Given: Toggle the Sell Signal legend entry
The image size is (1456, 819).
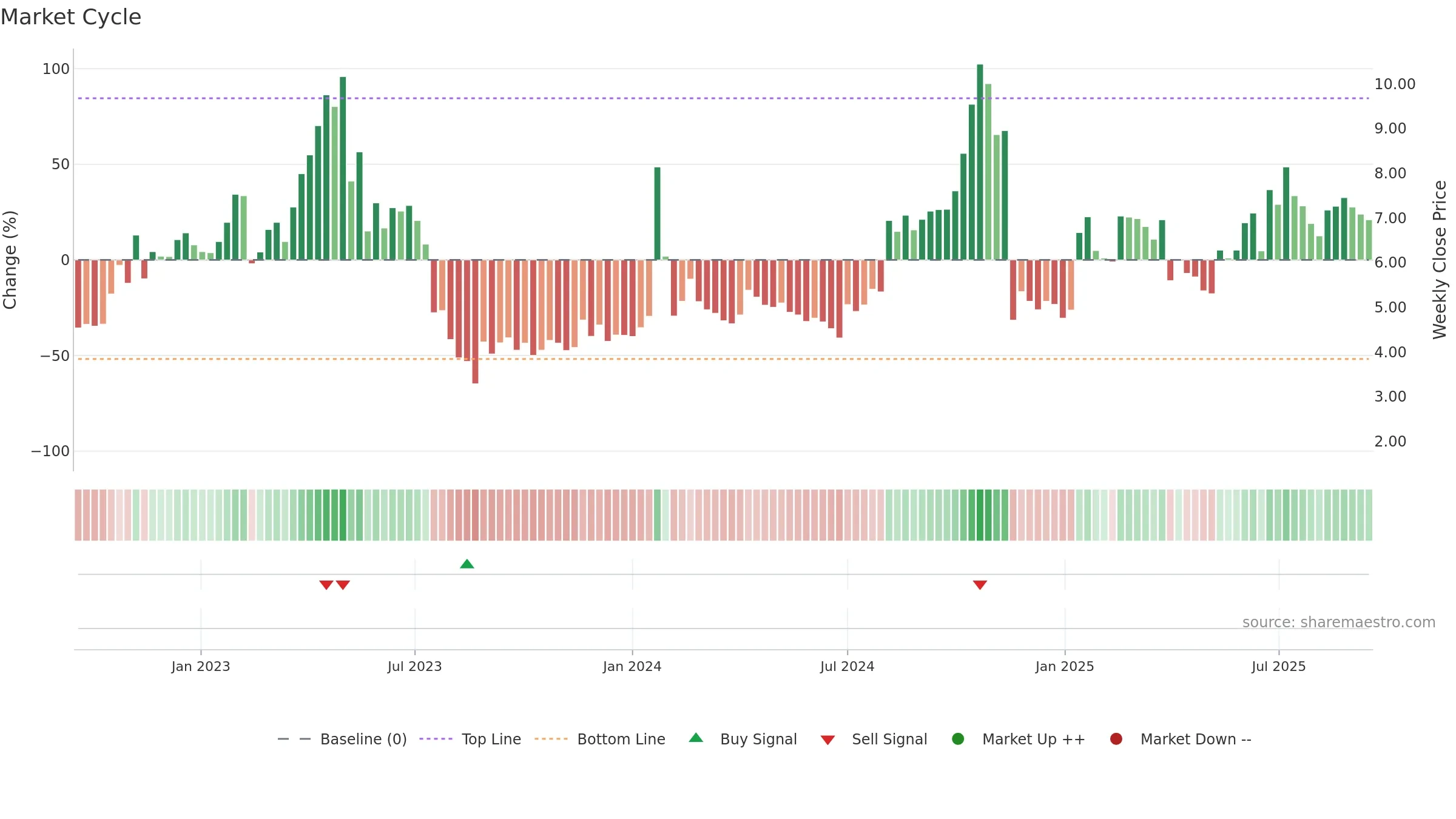Looking at the screenshot, I should (874, 739).
